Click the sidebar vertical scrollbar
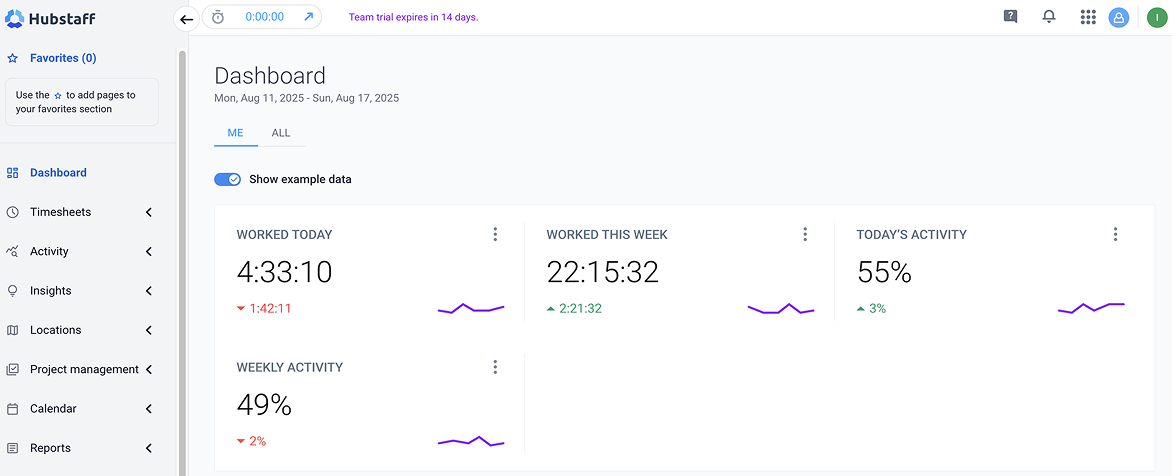1172x476 pixels. click(182, 250)
